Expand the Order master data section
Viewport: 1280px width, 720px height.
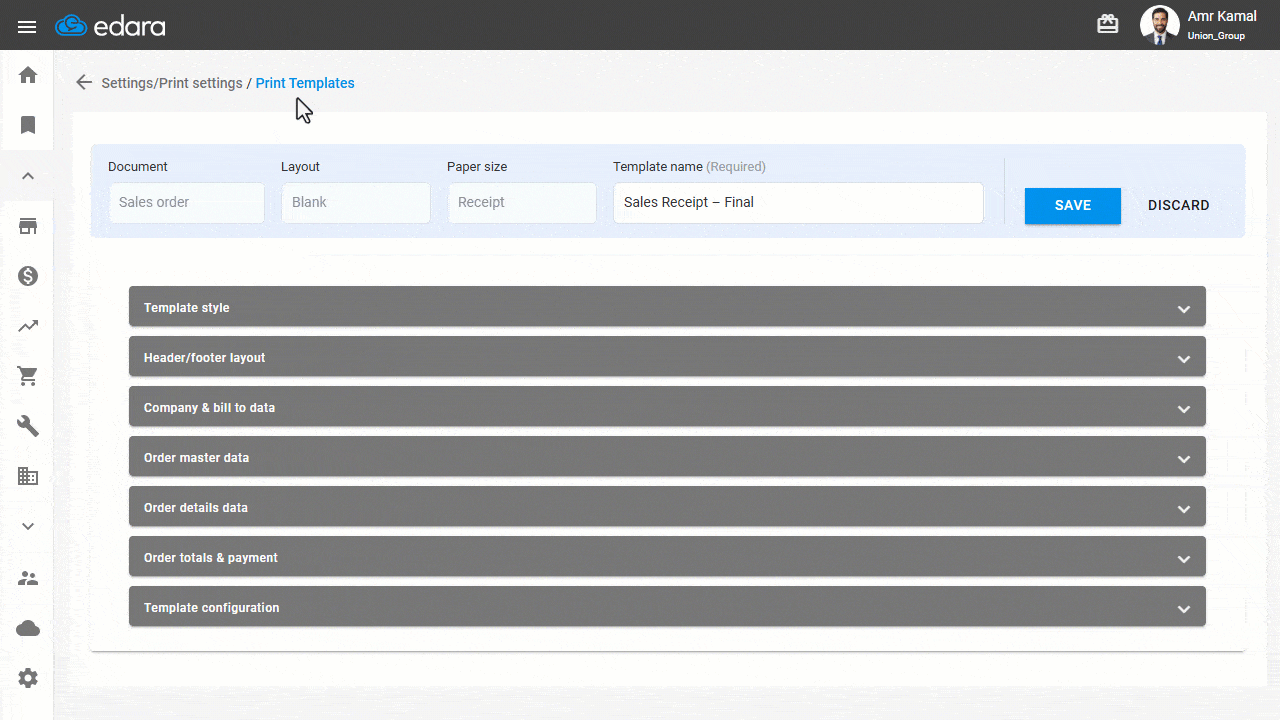(x=667, y=457)
